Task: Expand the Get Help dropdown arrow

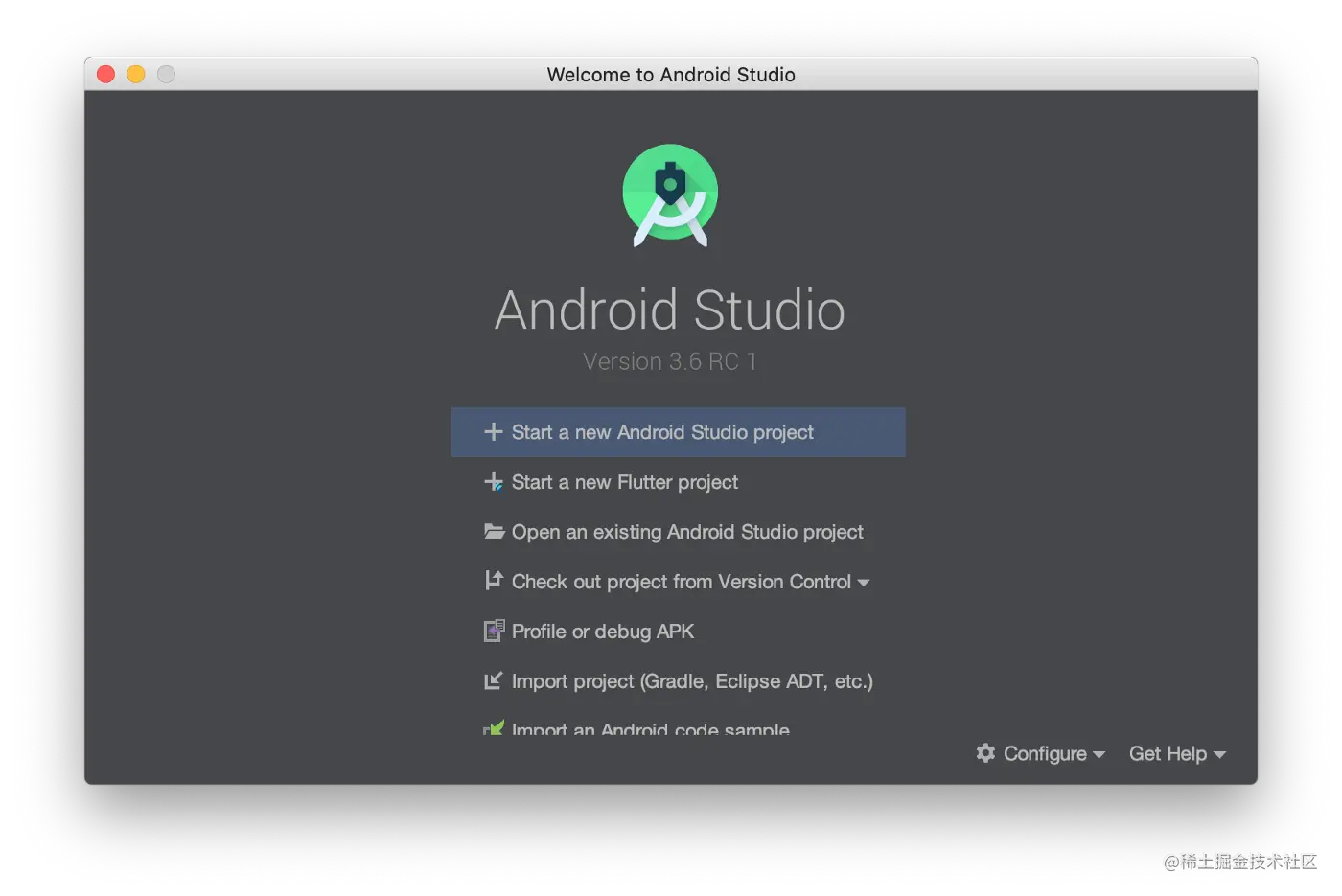Action: tap(1220, 755)
